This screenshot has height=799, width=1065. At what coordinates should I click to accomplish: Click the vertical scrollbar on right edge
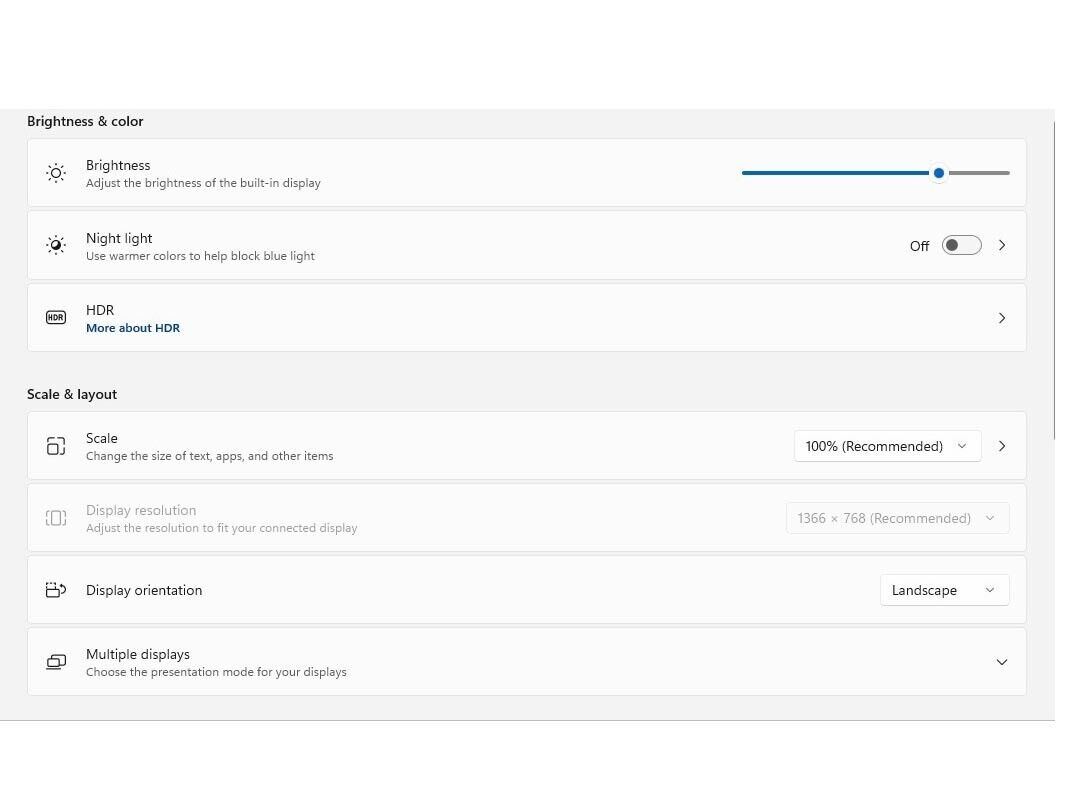coord(1055,280)
